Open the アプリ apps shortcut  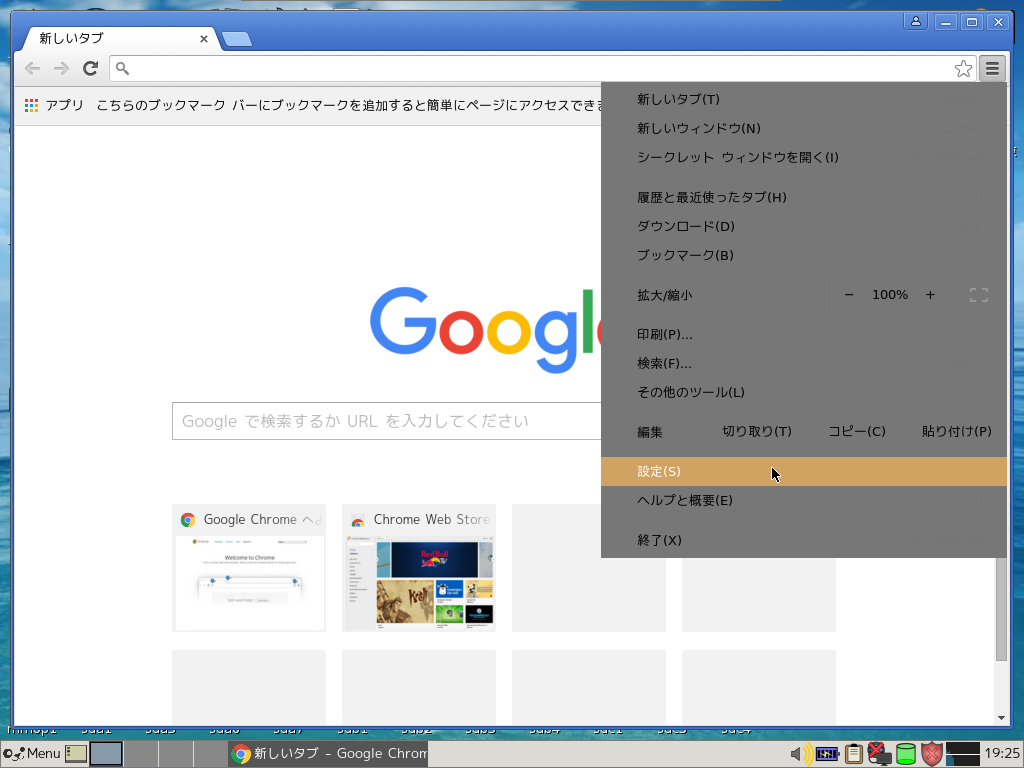pos(54,105)
